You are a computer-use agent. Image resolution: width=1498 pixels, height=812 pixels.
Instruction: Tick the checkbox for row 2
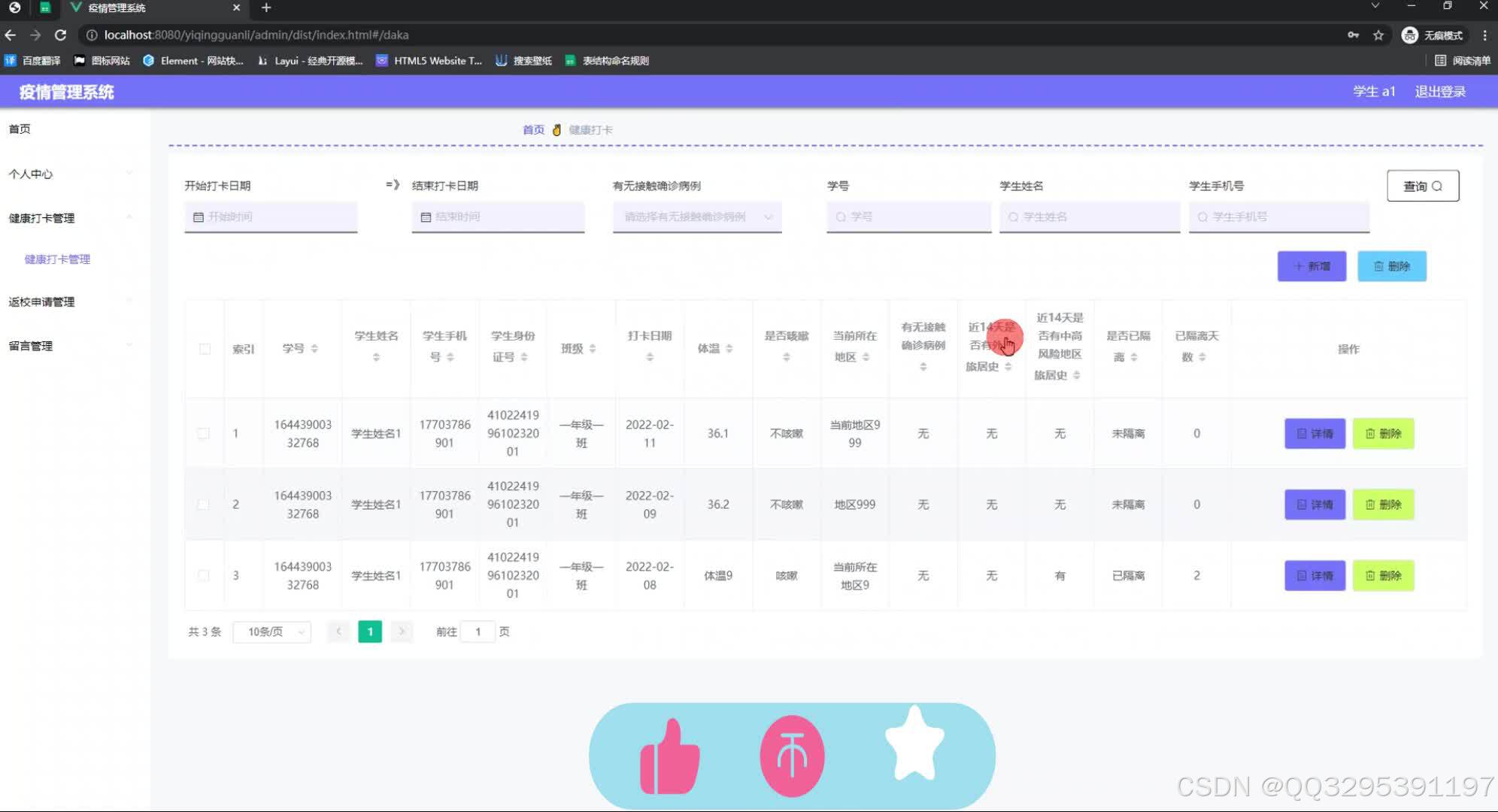coord(203,504)
